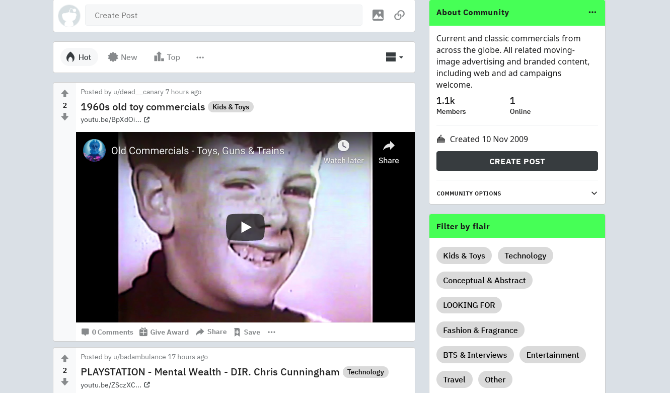The image size is (670, 393).
Task: Open image upload via picture icon
Action: [378, 15]
